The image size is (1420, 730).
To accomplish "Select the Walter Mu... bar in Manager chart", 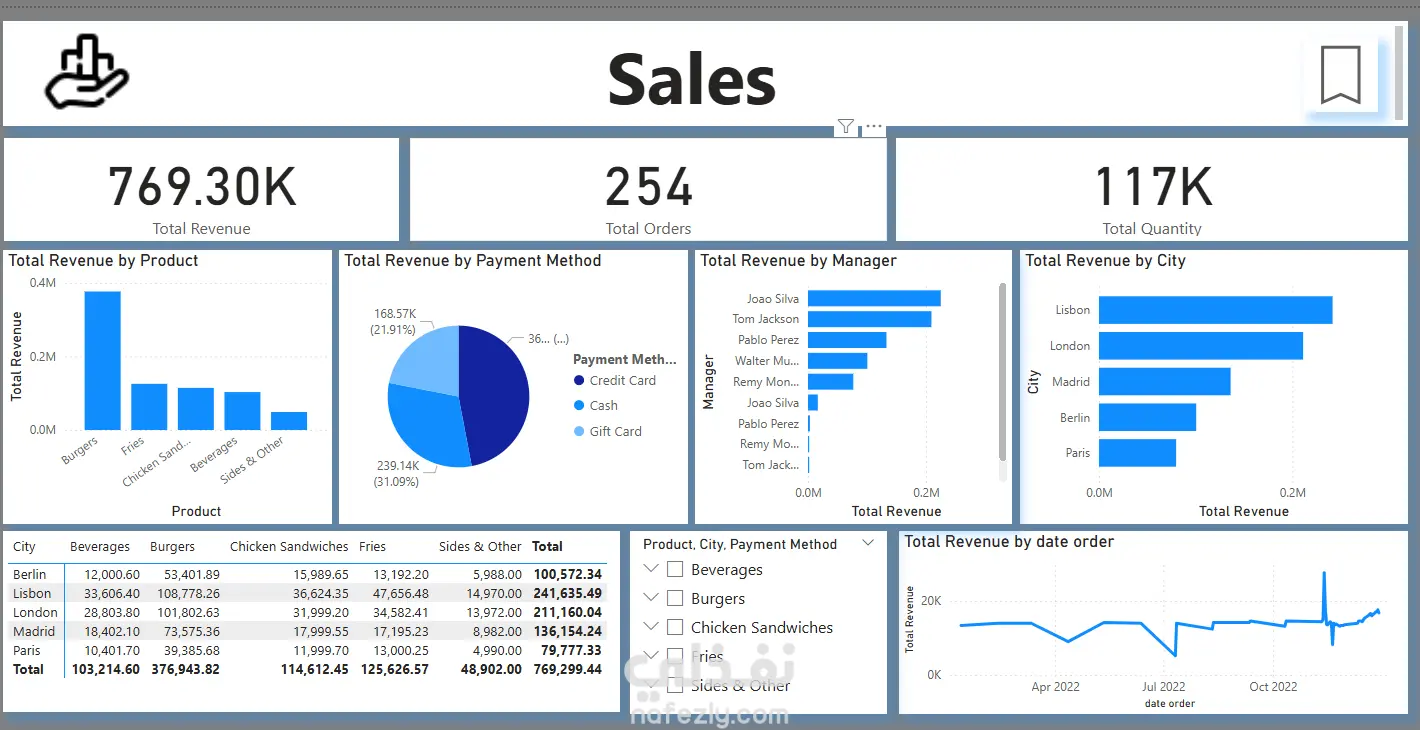I will tap(837, 361).
